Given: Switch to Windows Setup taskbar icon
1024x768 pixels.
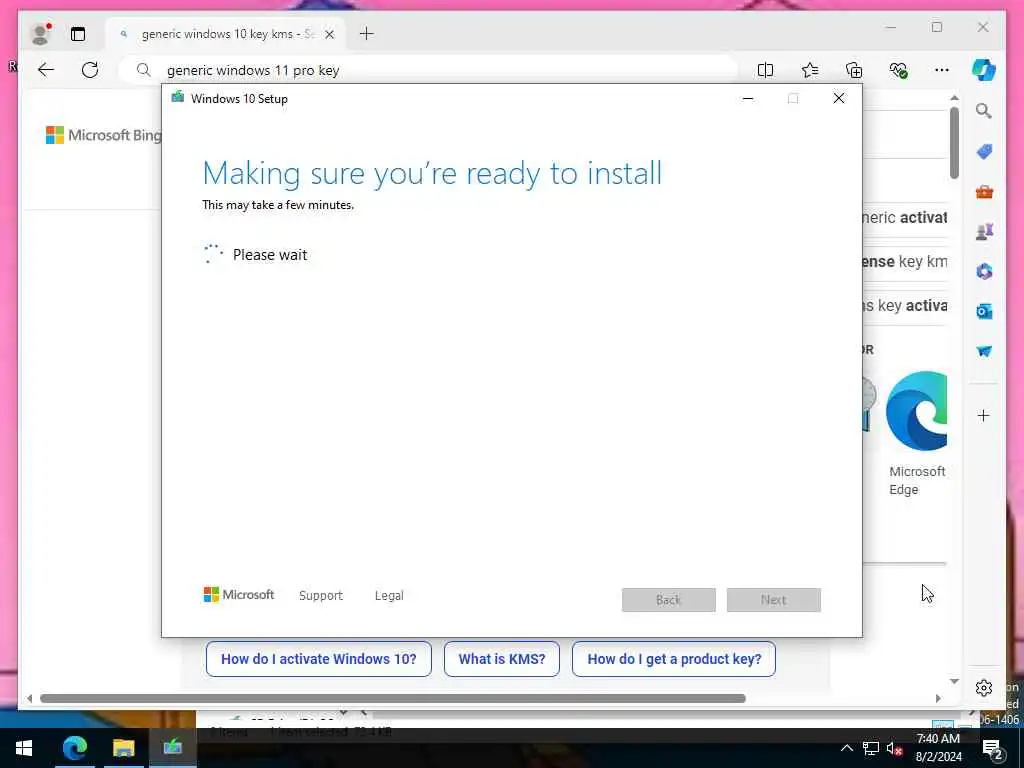Looking at the screenshot, I should tap(172, 748).
